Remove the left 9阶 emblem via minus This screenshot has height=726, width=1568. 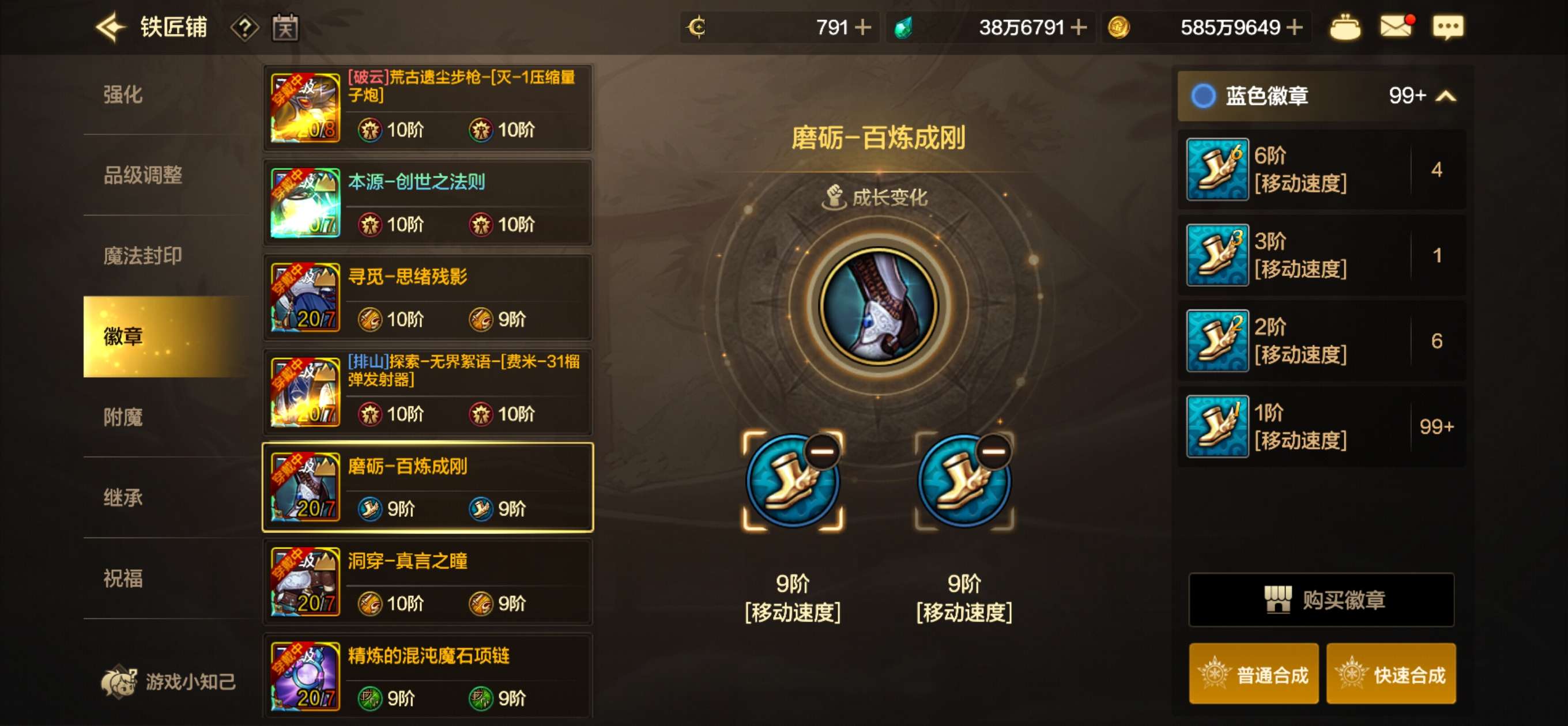(x=821, y=452)
